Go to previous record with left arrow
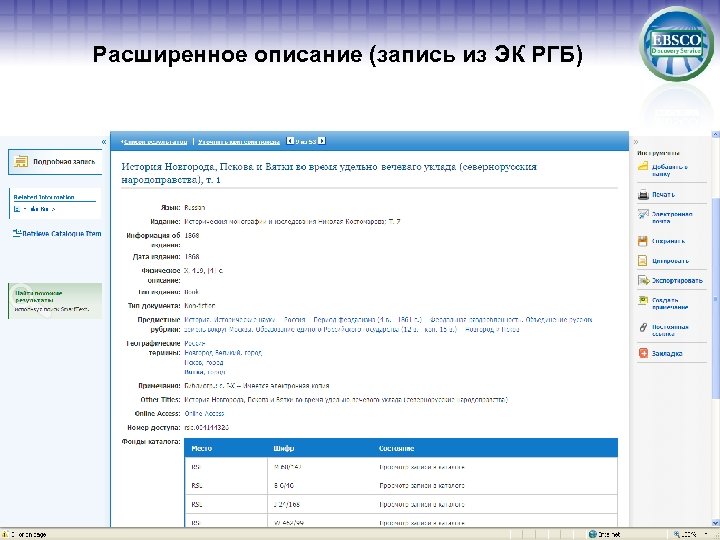 point(290,141)
